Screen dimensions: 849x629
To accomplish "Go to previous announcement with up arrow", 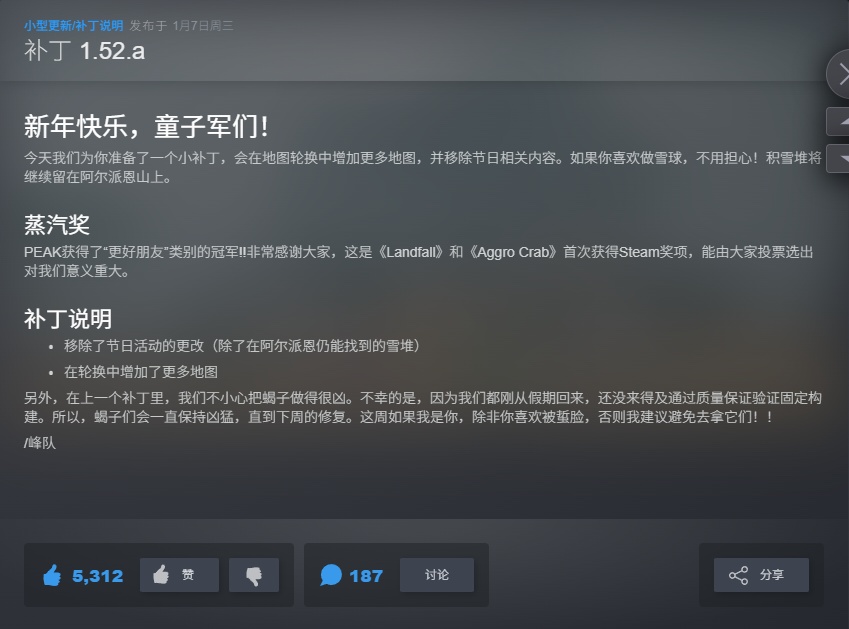I will click(x=838, y=122).
